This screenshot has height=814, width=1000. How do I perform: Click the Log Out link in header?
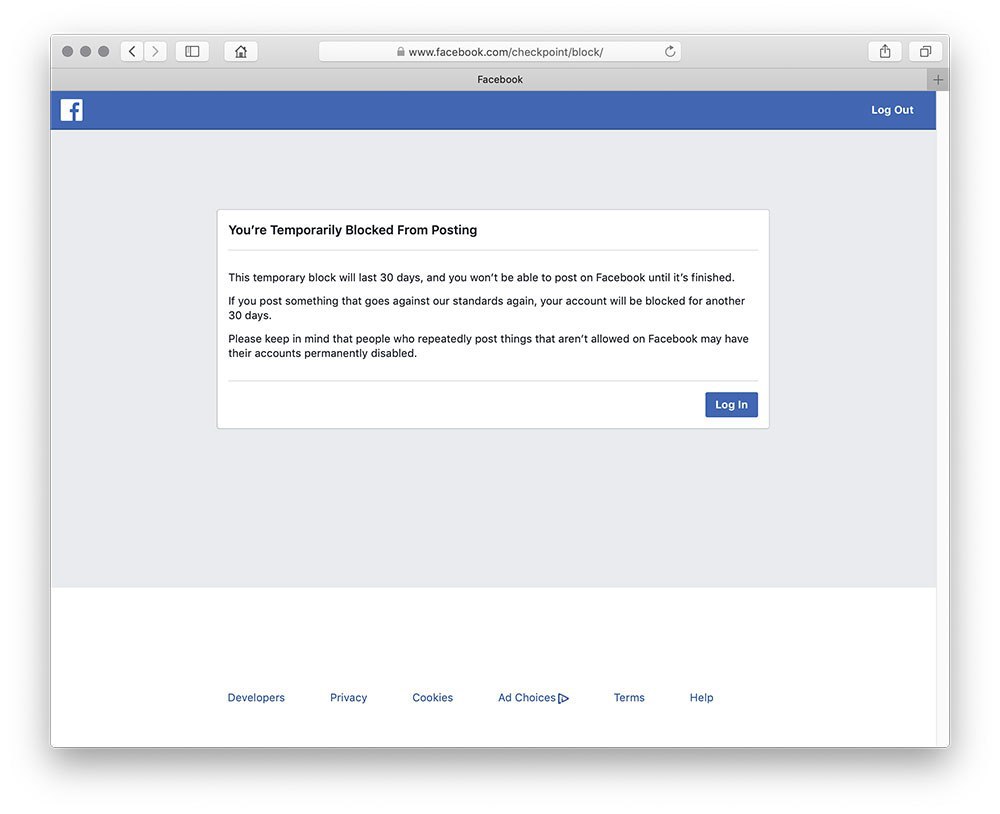(892, 110)
